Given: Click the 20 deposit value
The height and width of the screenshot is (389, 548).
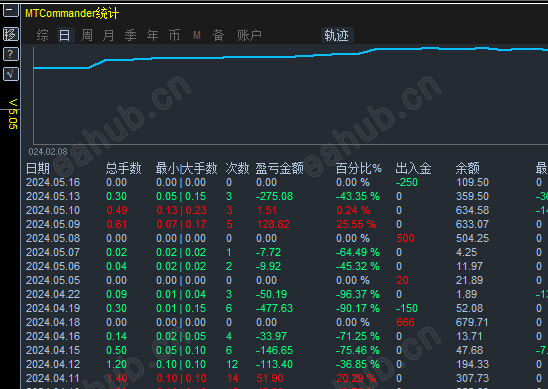Looking at the screenshot, I should (402, 280).
